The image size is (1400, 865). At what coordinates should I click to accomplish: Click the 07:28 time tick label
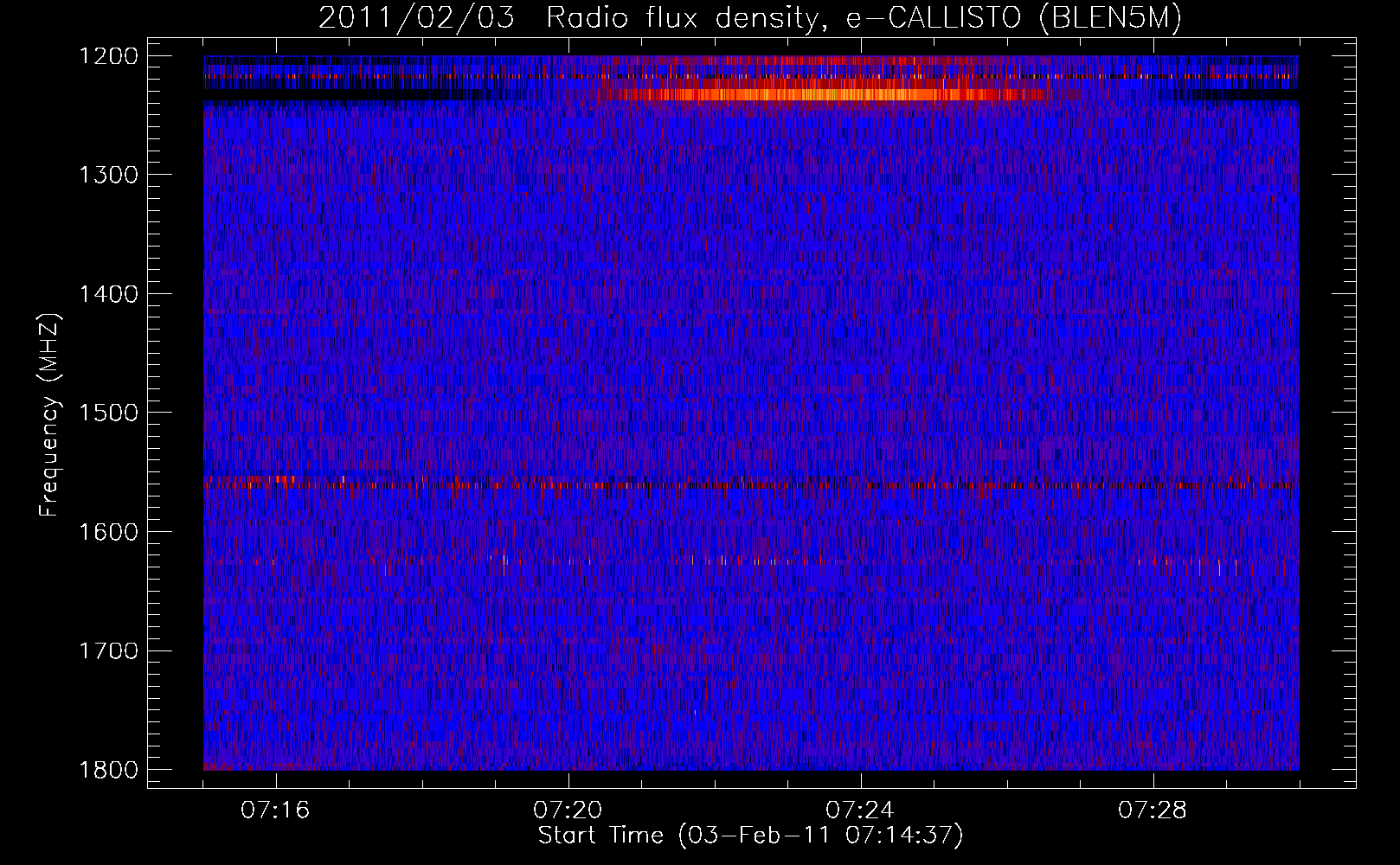coord(1153,811)
